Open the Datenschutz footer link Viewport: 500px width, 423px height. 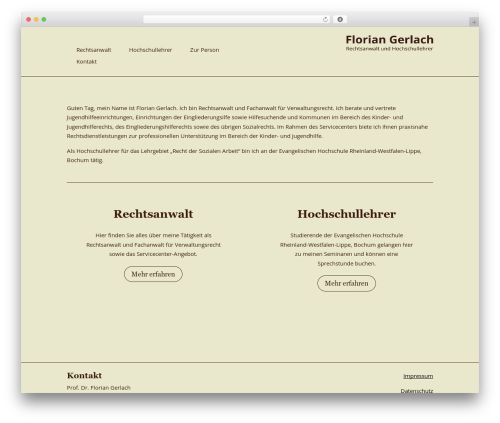click(417, 391)
